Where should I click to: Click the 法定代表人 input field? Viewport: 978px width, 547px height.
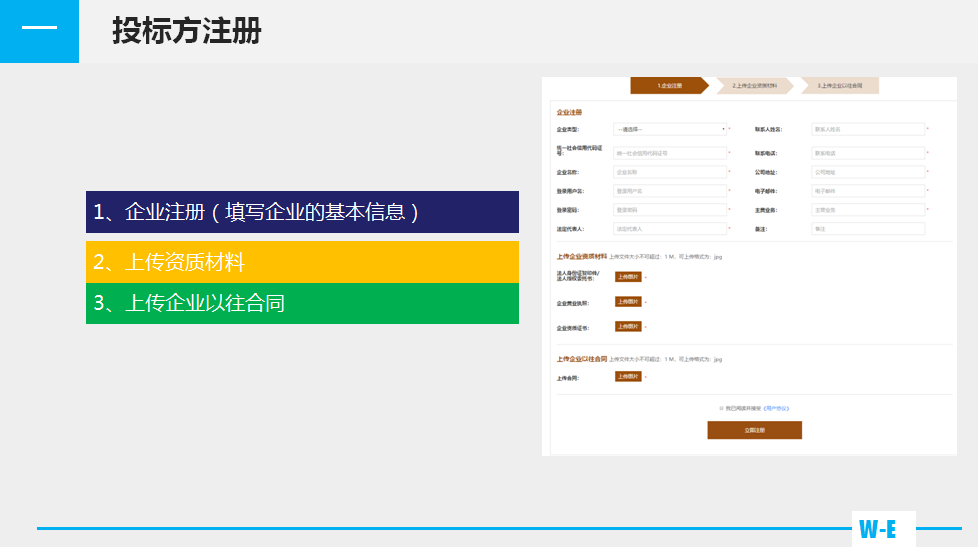click(x=669, y=229)
